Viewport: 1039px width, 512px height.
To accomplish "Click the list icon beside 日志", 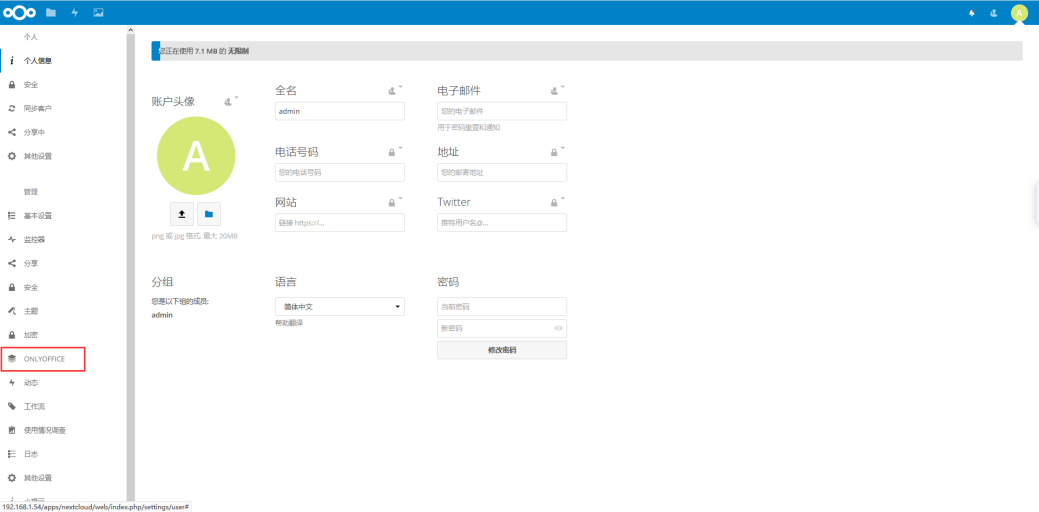I will coord(11,454).
